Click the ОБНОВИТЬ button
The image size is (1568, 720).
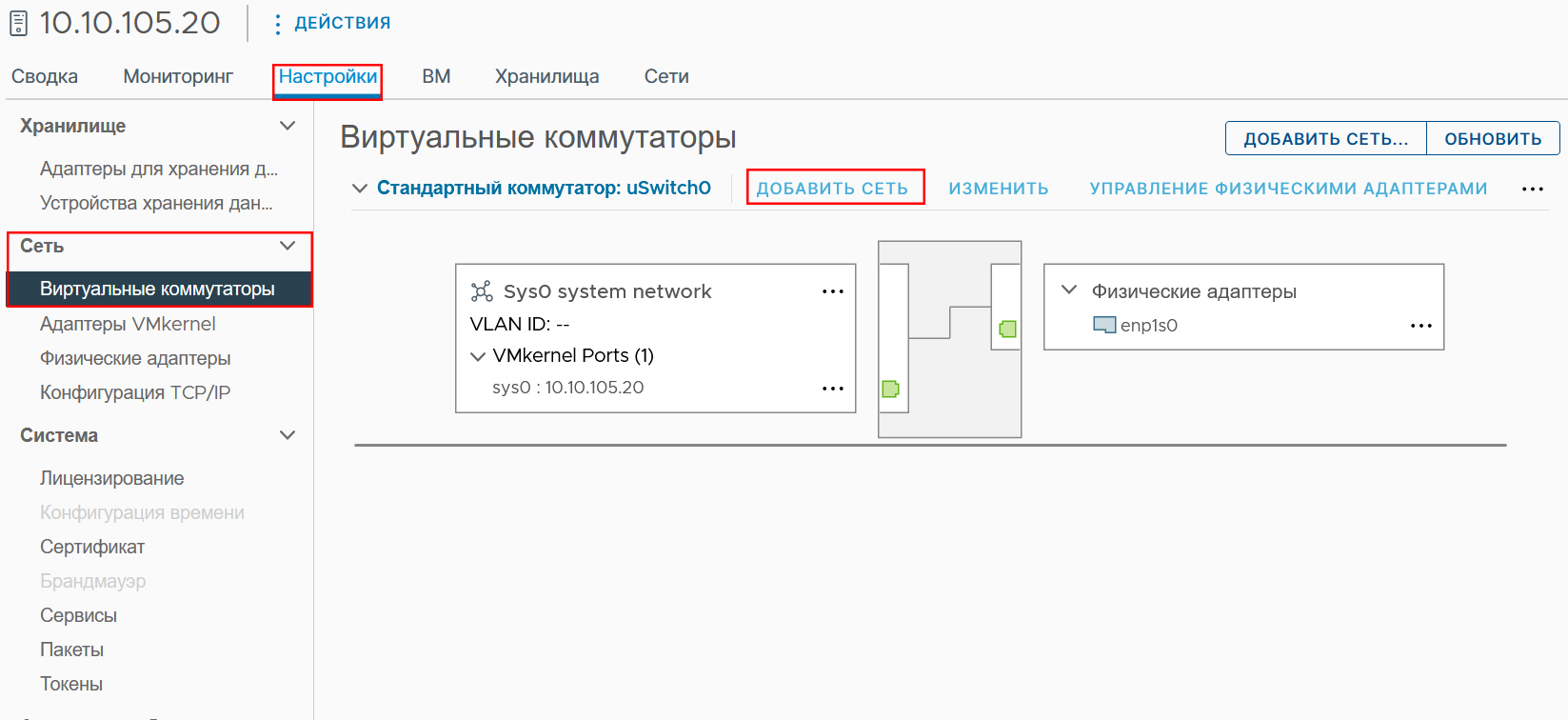(1493, 138)
